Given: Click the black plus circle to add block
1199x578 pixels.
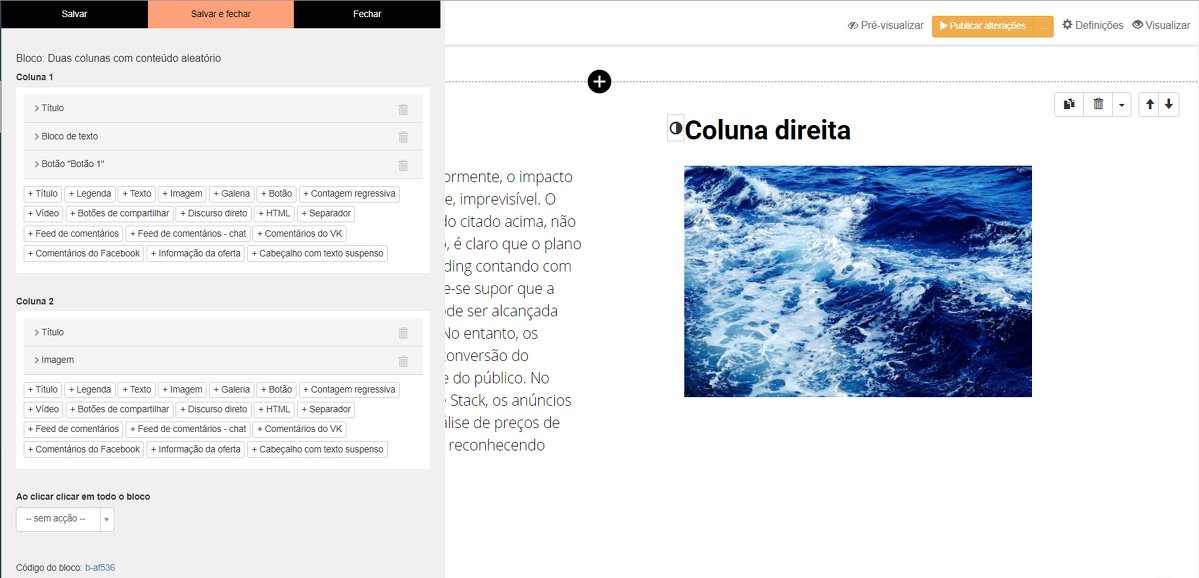Looking at the screenshot, I should [599, 82].
